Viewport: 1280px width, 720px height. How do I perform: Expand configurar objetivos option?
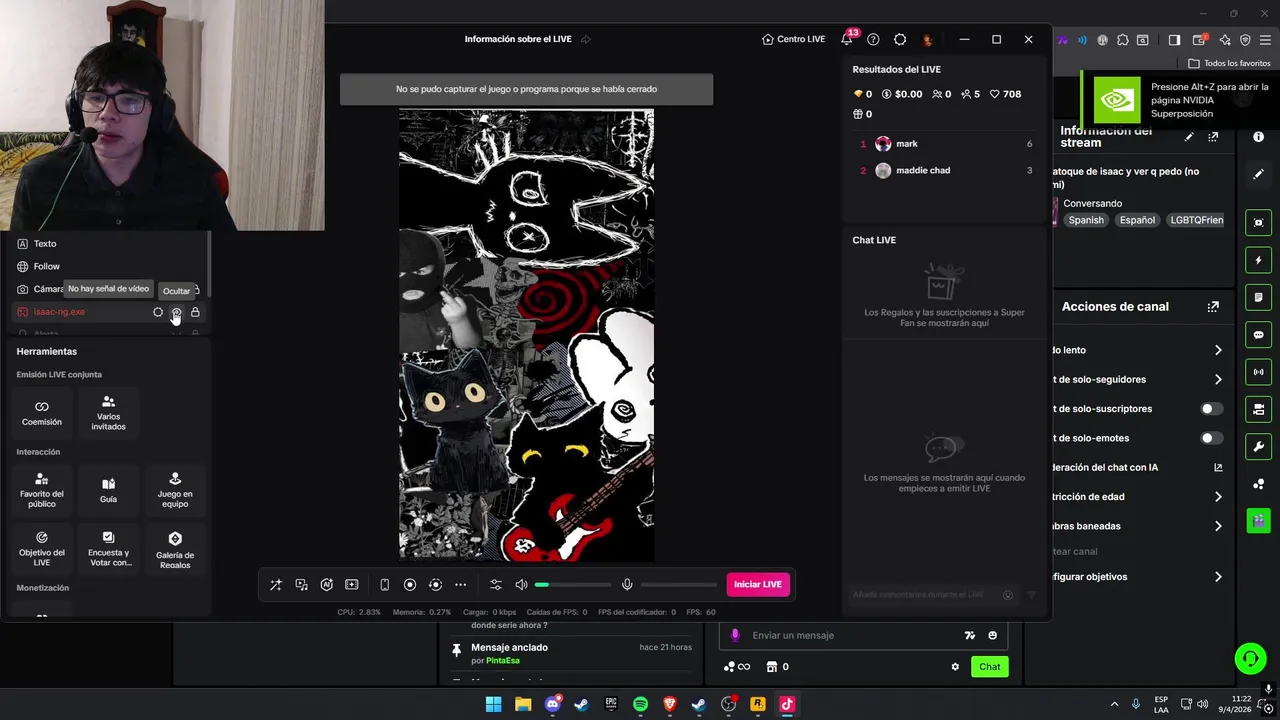click(x=1218, y=577)
